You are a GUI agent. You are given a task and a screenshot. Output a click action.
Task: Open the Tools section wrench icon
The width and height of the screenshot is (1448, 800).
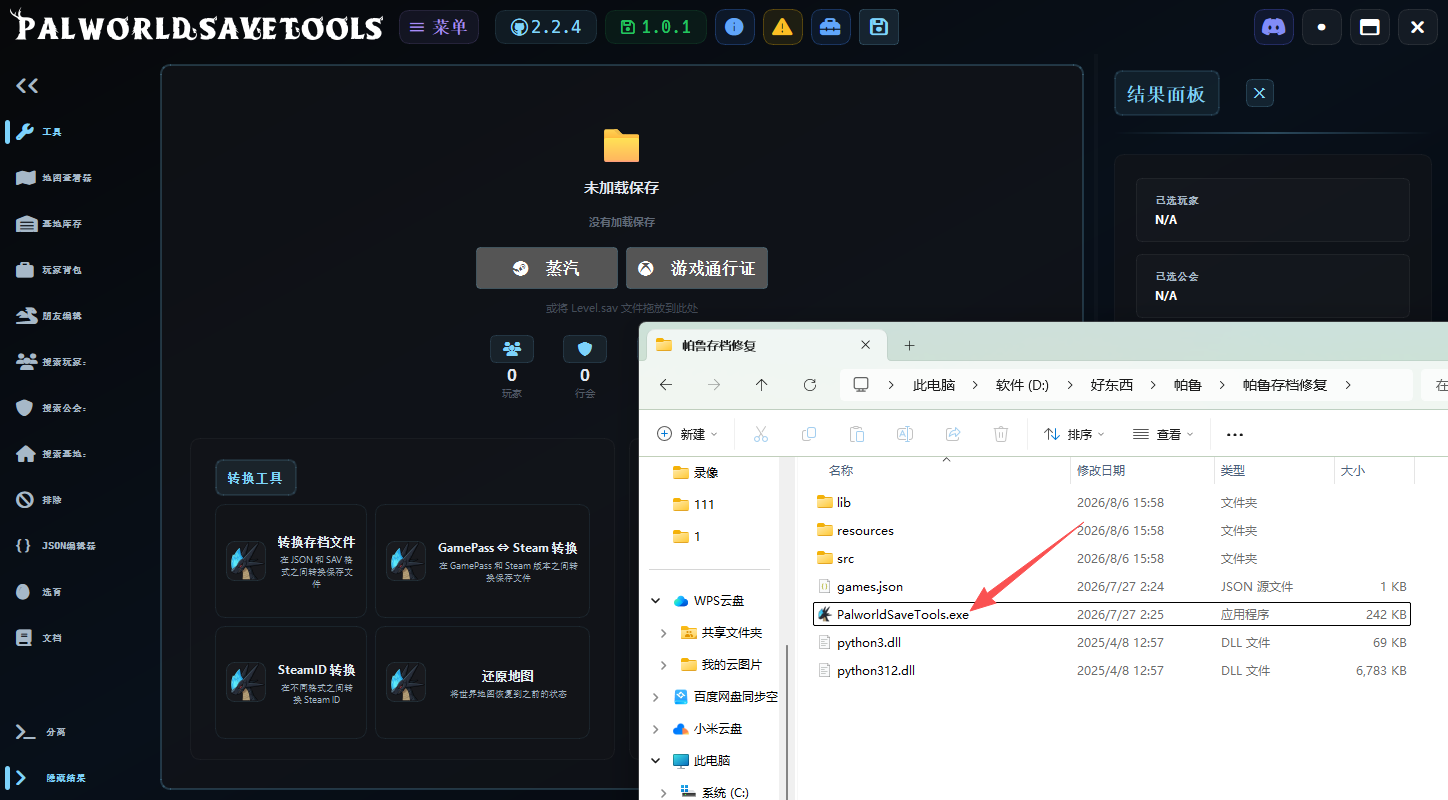coord(26,132)
